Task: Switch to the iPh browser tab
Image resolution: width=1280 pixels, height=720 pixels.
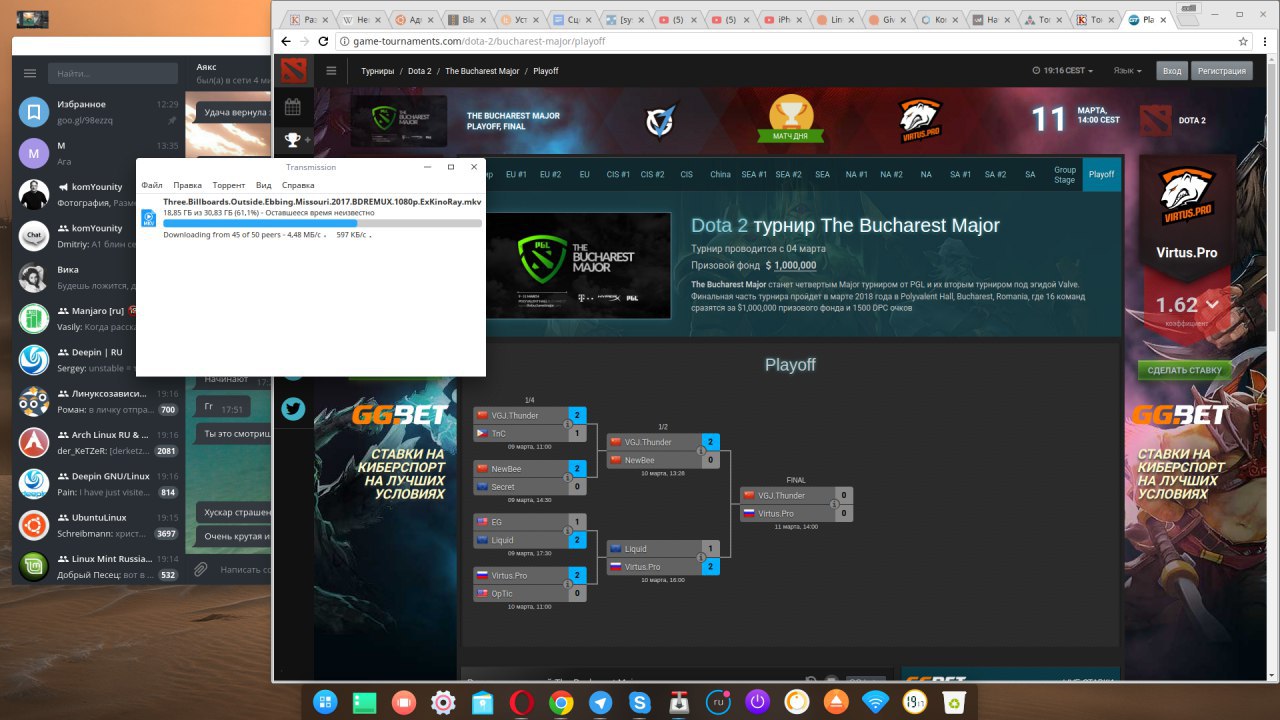Action: click(x=782, y=19)
